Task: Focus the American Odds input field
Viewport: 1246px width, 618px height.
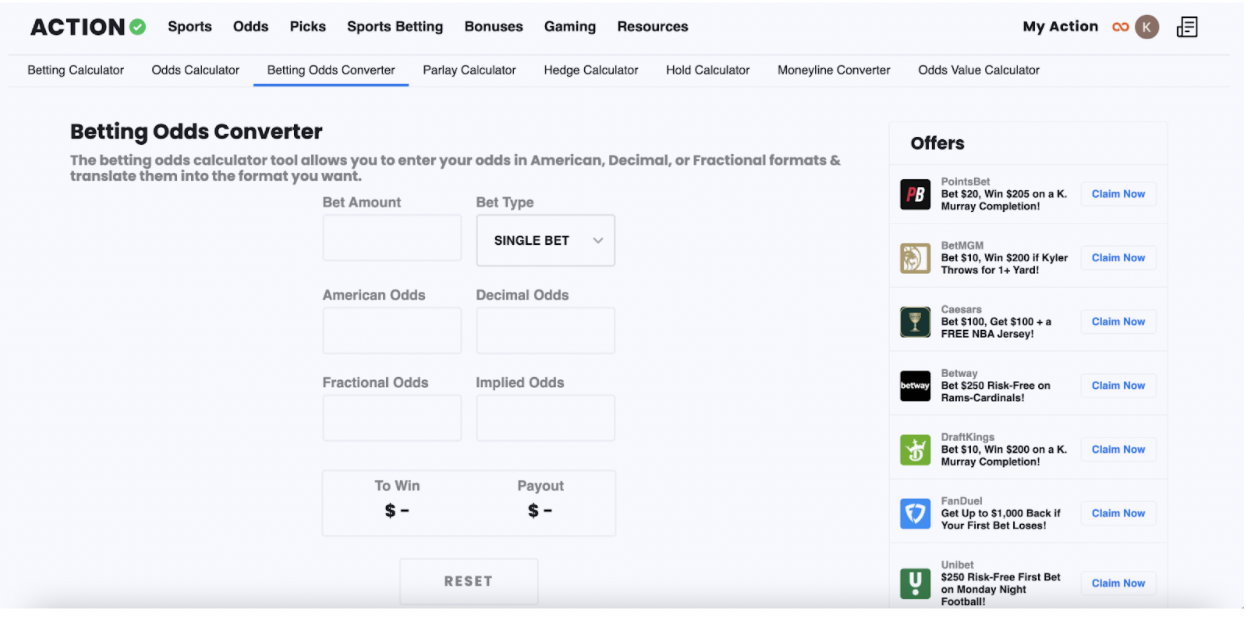Action: click(x=392, y=331)
